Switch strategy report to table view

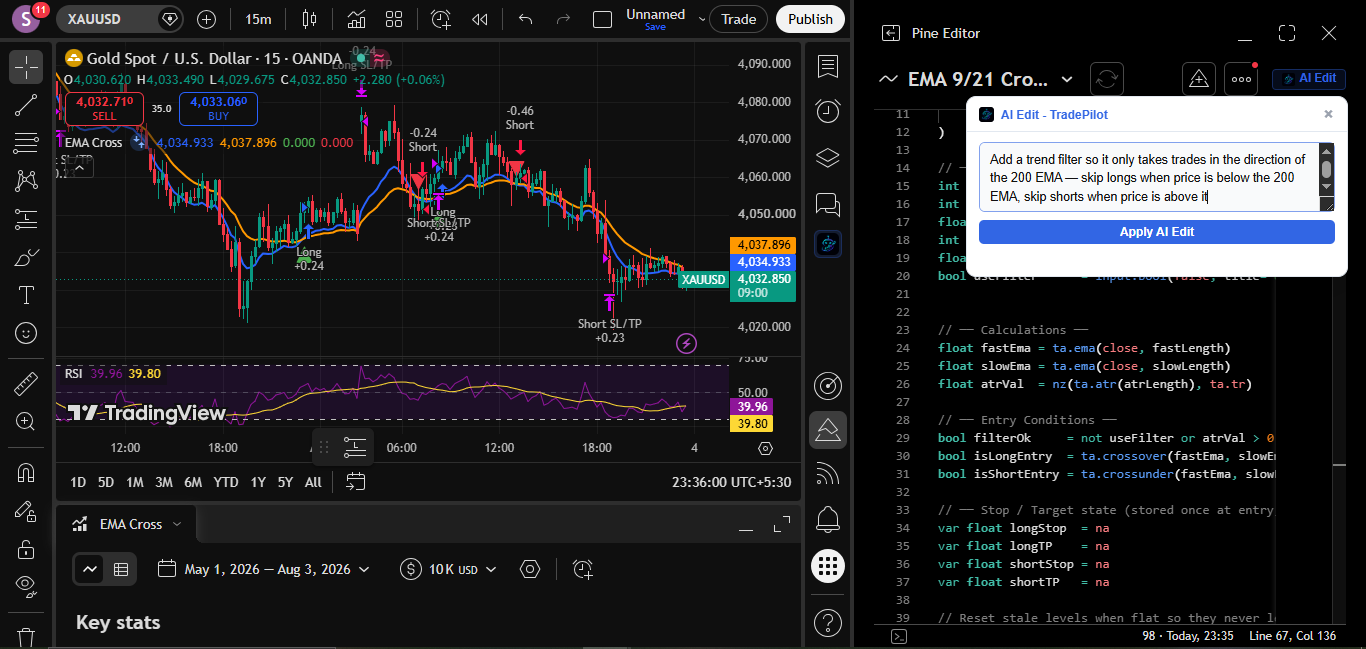(121, 569)
